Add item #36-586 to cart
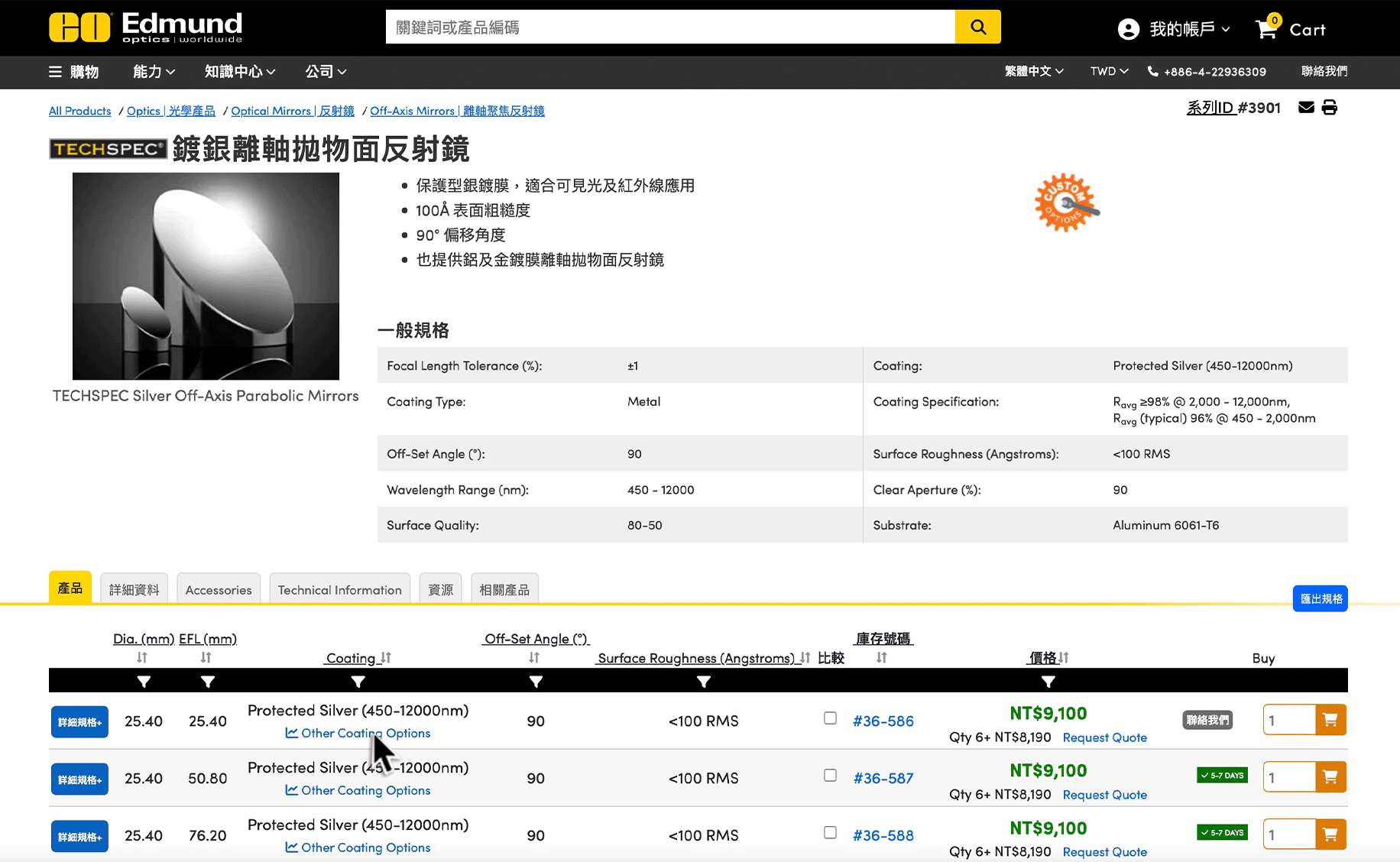Screen dimensions: 1400x862 [1330, 720]
